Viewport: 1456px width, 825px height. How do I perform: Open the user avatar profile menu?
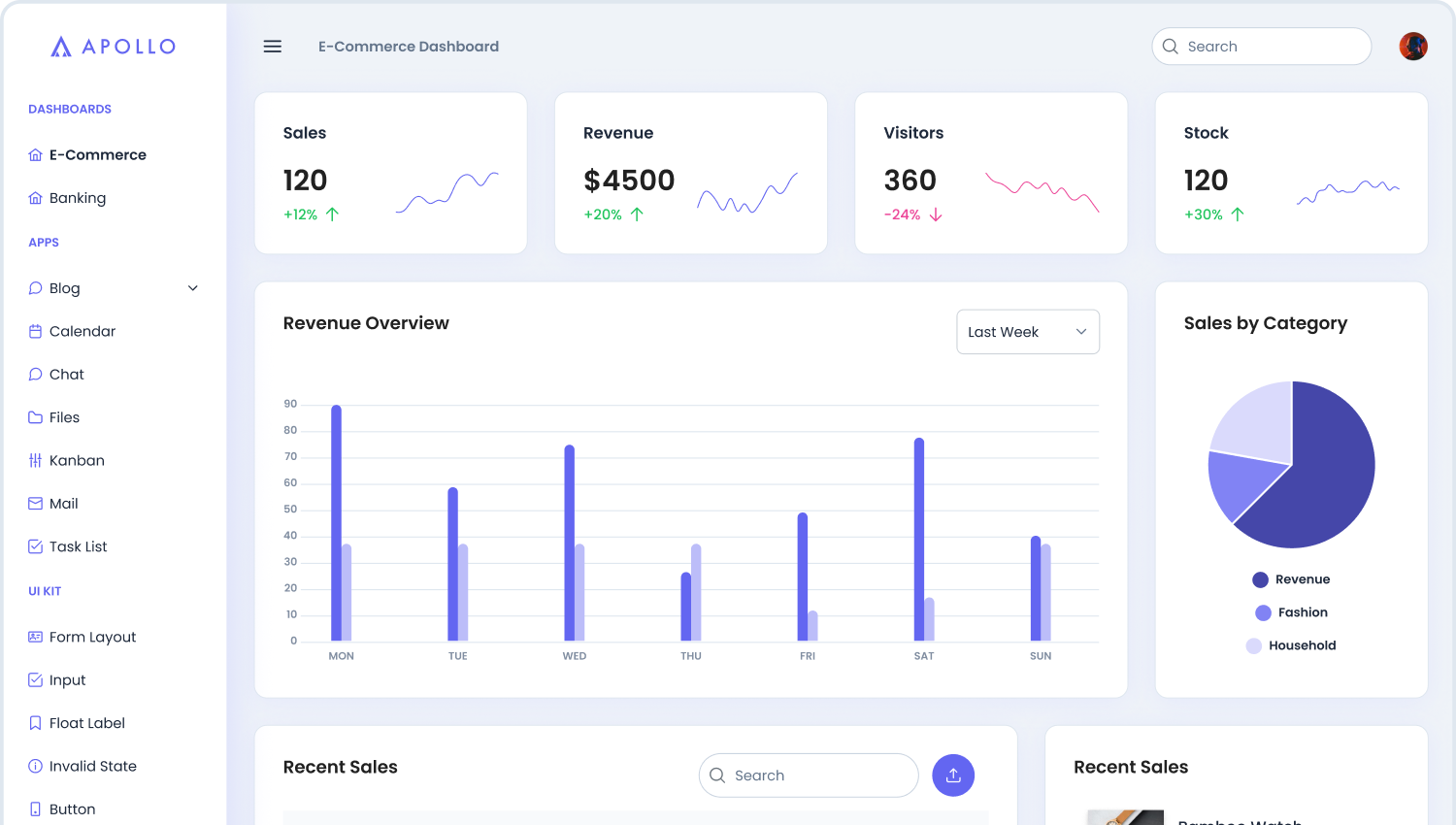point(1412,46)
